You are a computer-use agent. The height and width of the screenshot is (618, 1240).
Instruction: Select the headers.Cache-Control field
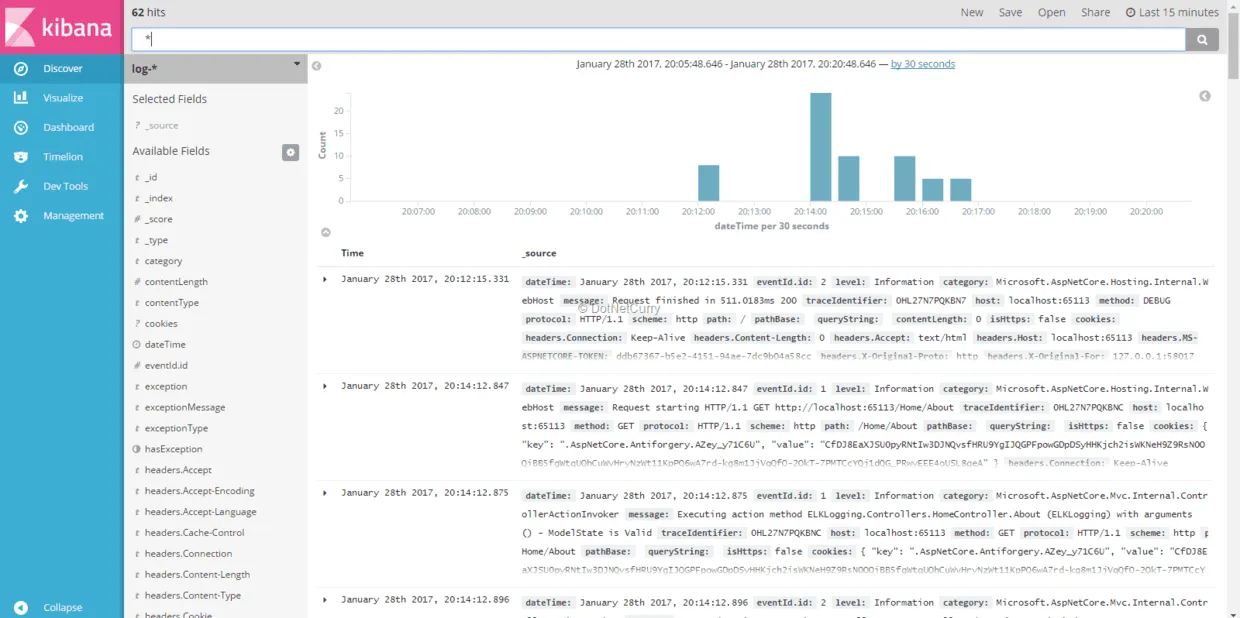[195, 533]
